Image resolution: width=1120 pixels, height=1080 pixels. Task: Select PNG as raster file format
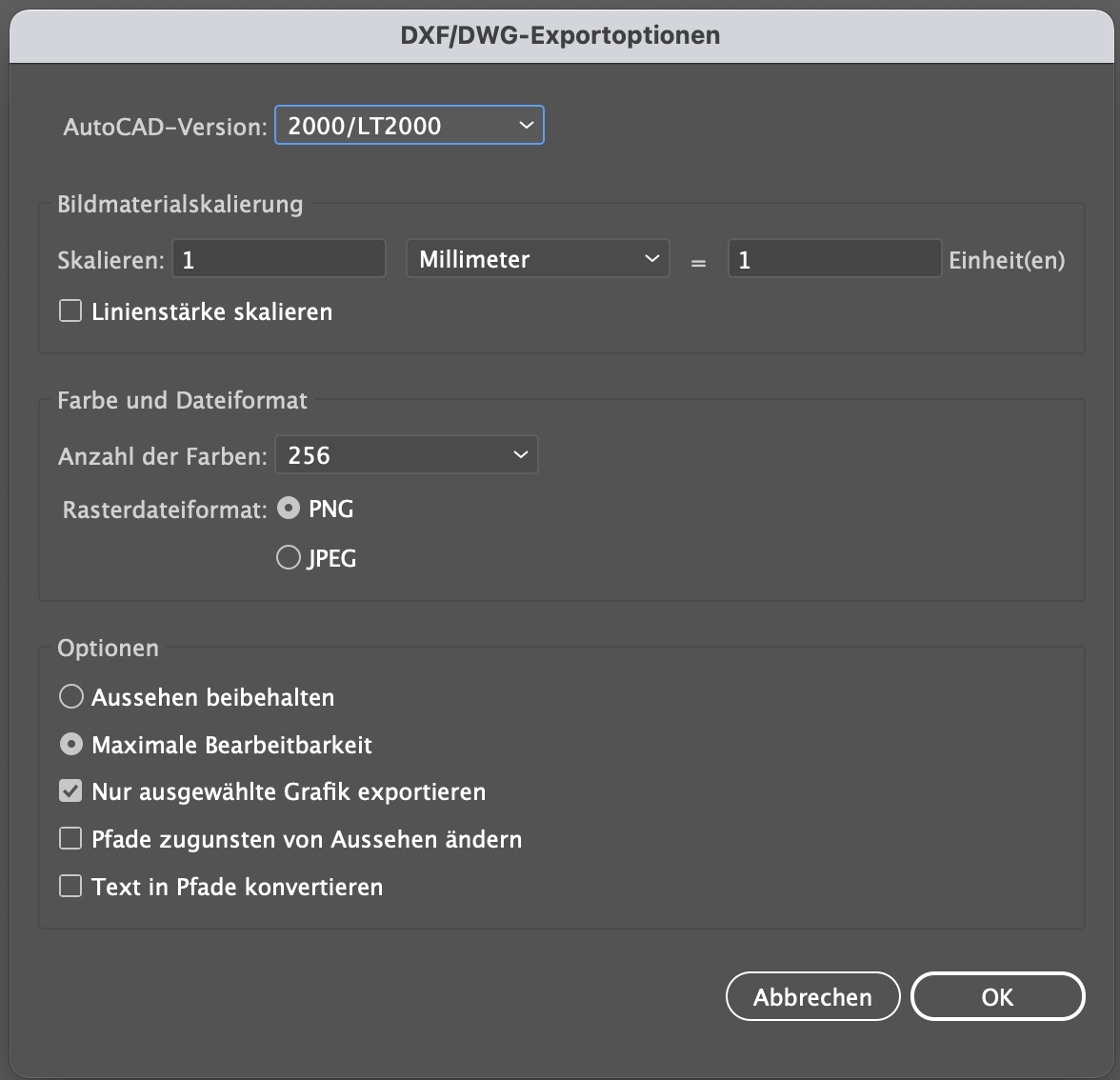[x=289, y=509]
